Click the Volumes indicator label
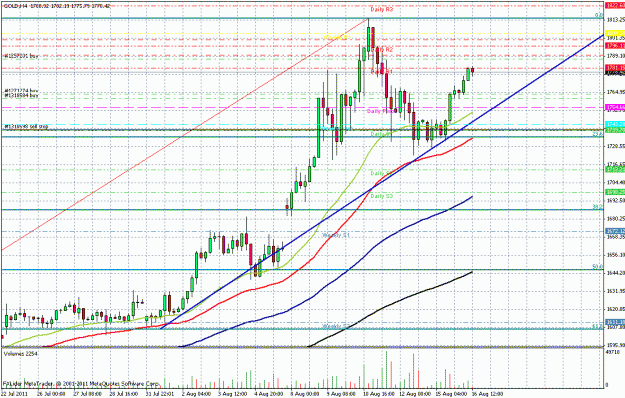This screenshot has width=625, height=398. point(20,354)
